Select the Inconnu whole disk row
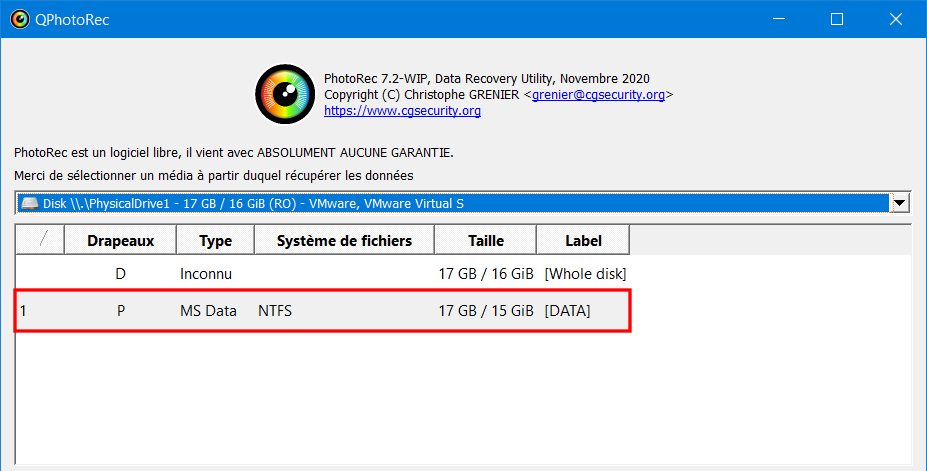 (x=323, y=274)
